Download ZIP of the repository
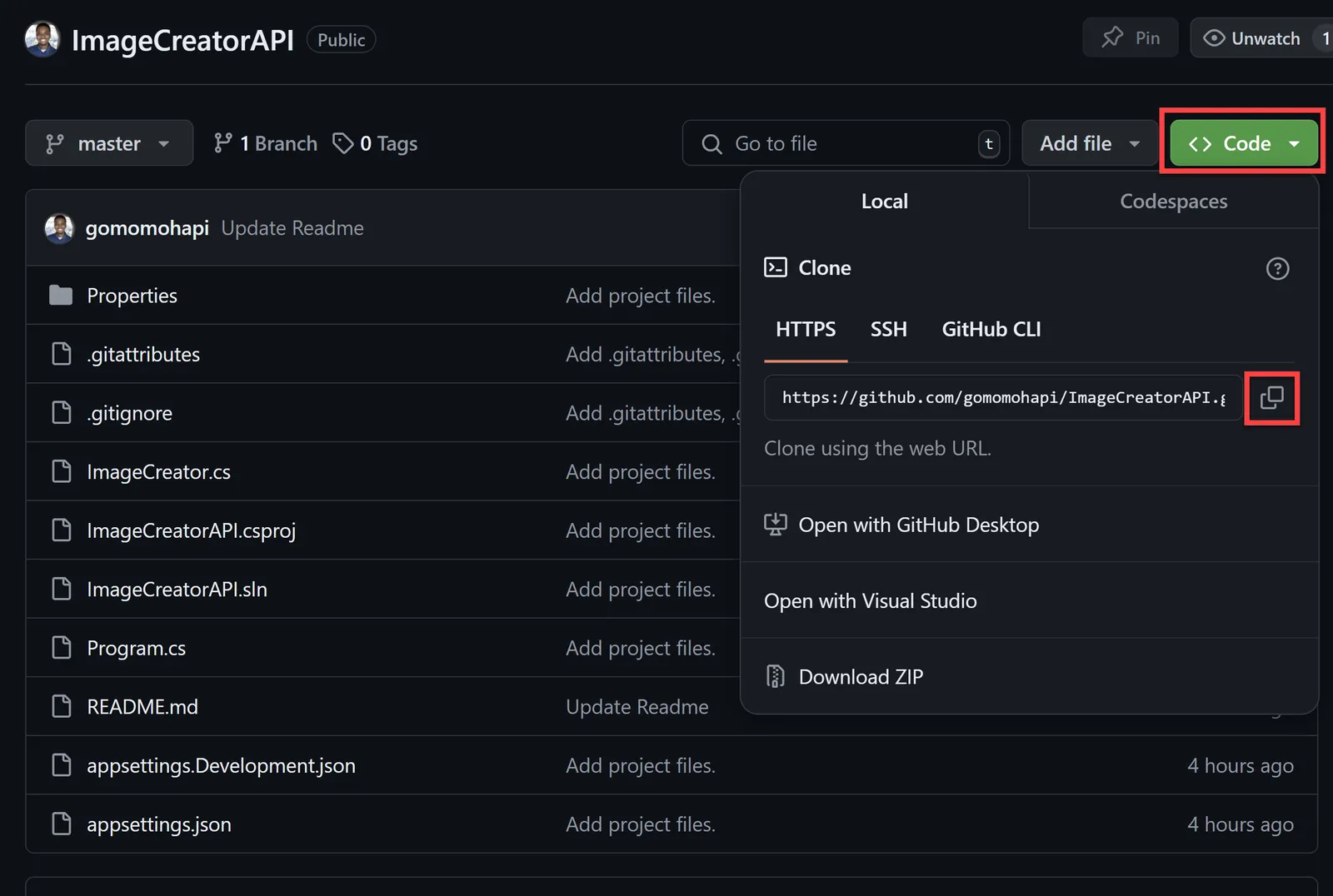The height and width of the screenshot is (896, 1333). (1029, 676)
